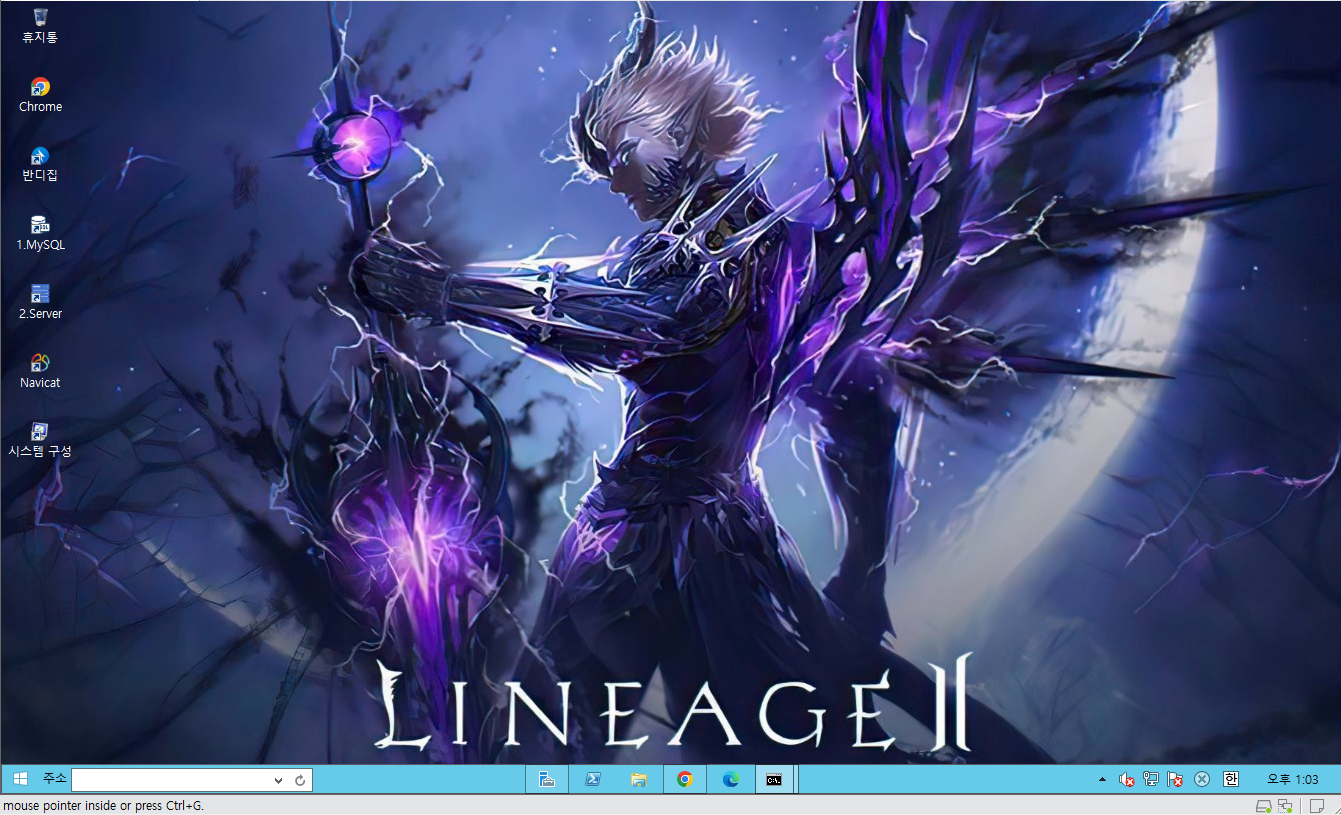The height and width of the screenshot is (815, 1341).
Task: Launch Microsoft Edge from the taskbar
Action: [x=731, y=780]
